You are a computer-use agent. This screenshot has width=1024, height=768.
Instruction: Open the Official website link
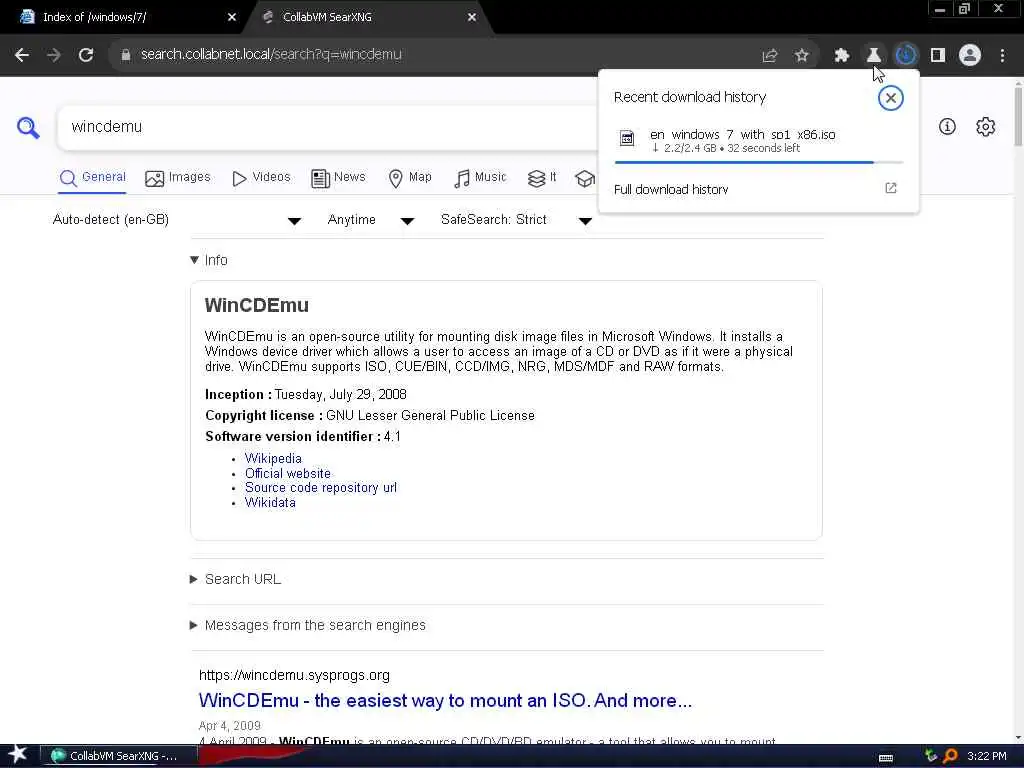point(287,473)
